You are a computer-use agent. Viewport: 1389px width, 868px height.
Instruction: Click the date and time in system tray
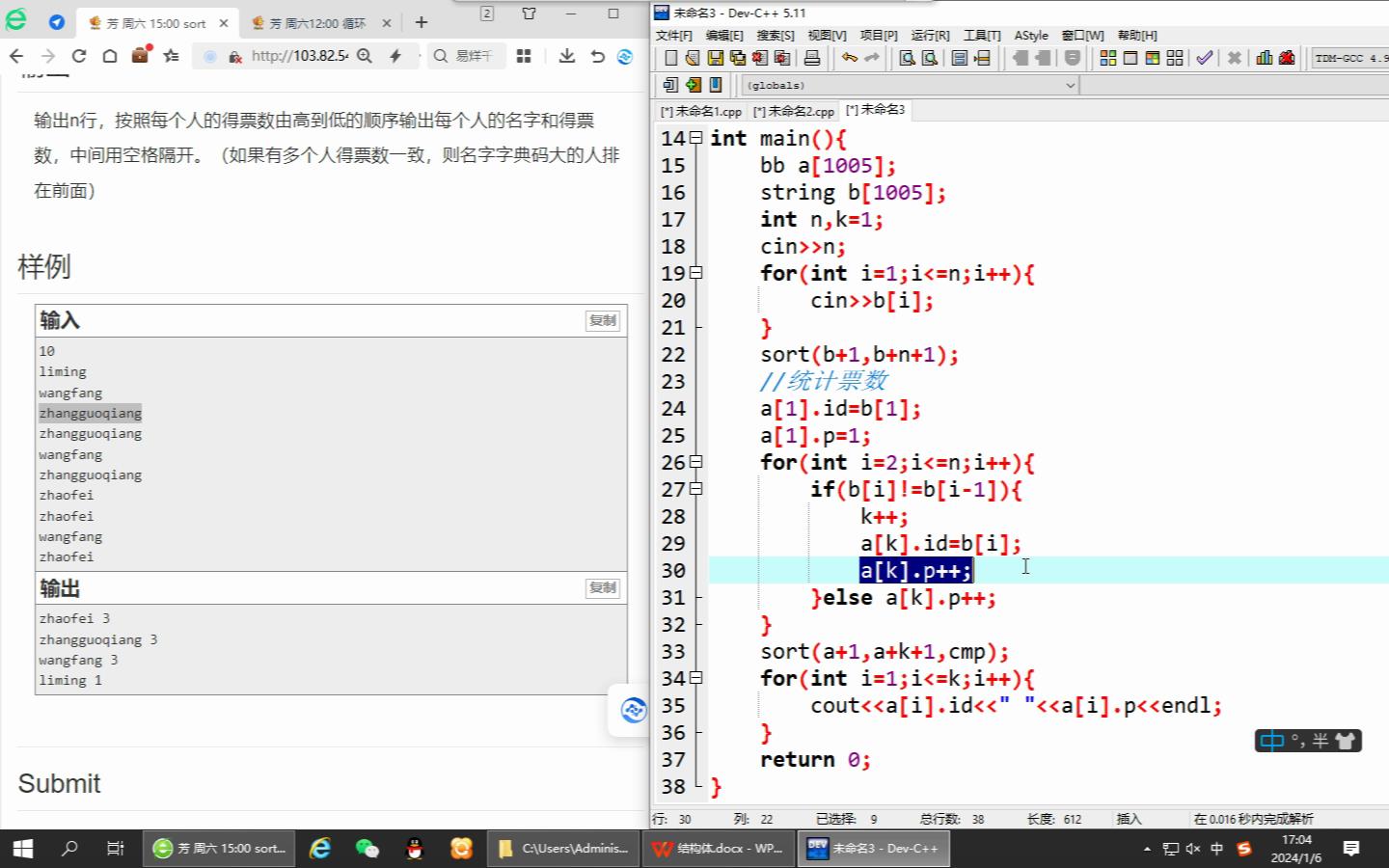[x=1296, y=849]
